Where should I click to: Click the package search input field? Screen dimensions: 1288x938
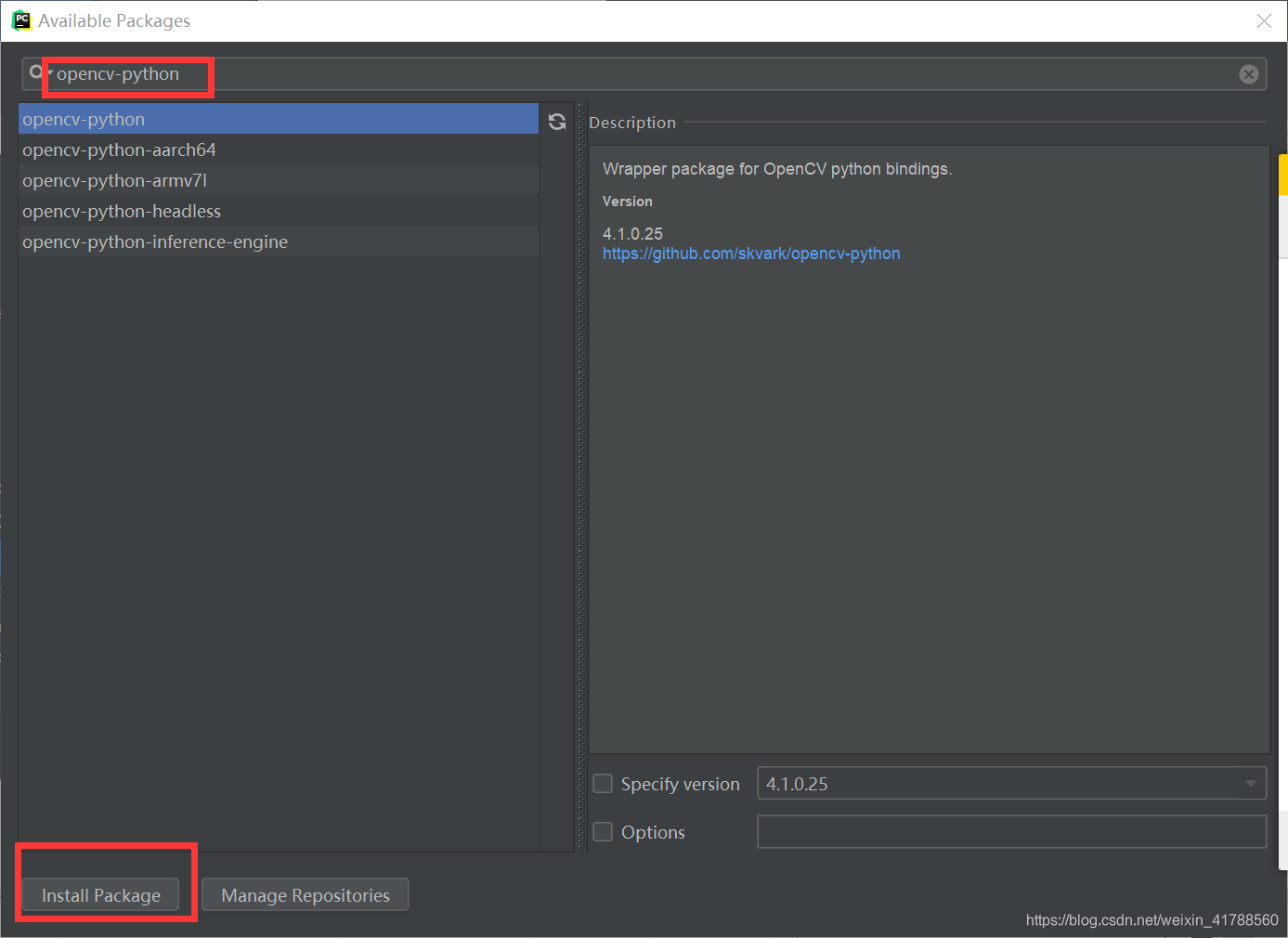644,74
